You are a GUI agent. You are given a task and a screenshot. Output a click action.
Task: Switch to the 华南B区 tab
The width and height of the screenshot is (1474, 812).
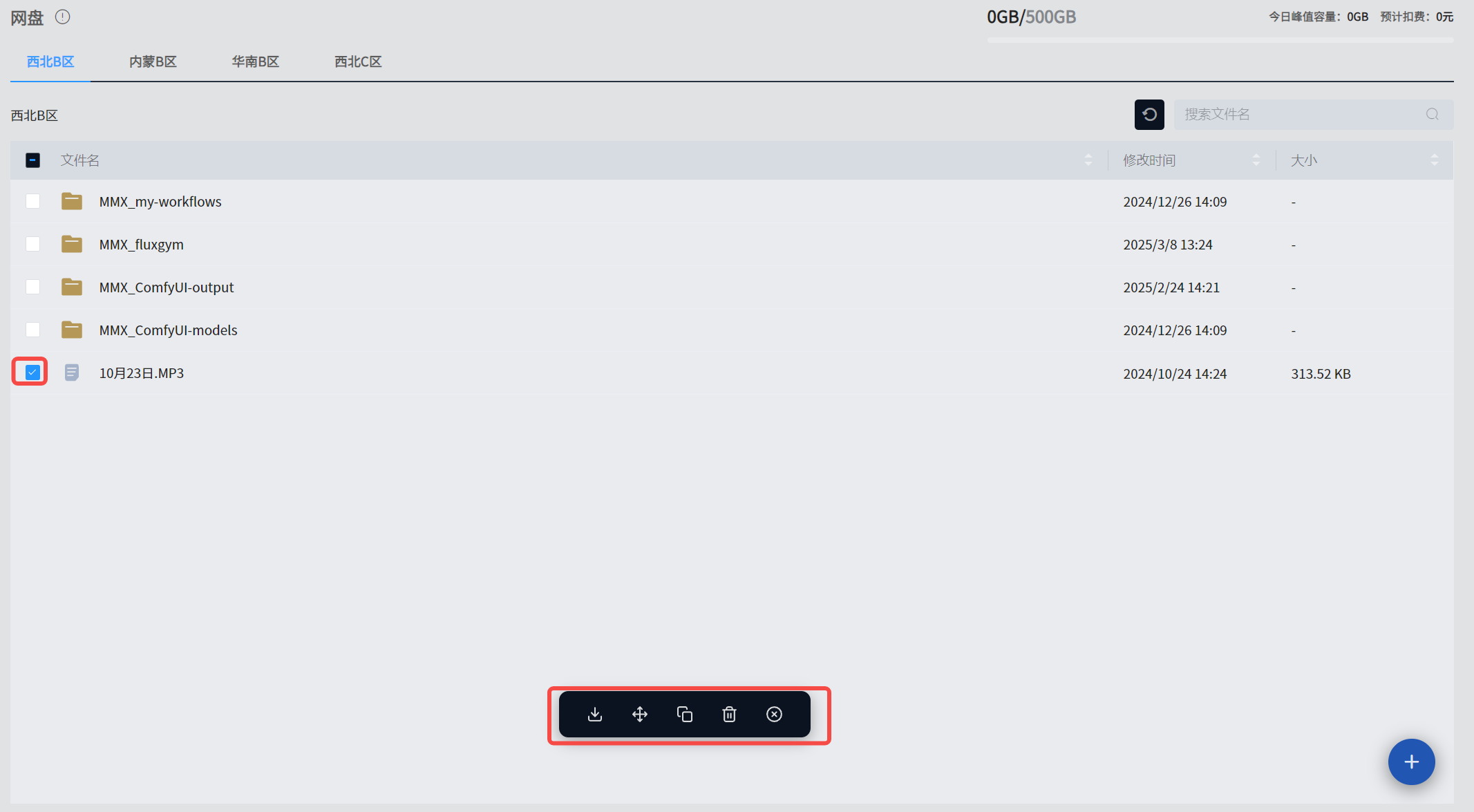point(255,62)
